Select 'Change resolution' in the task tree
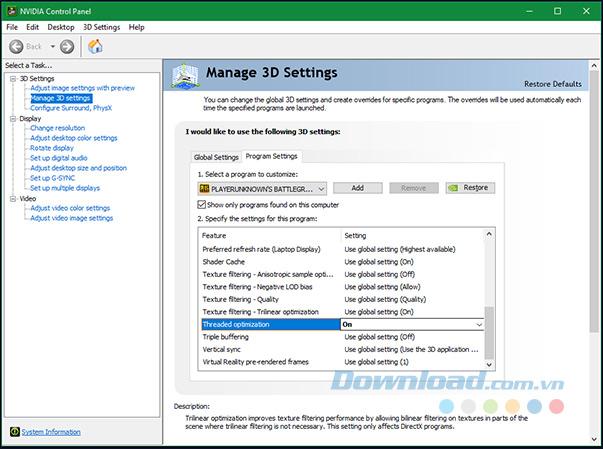This screenshot has height=449, width=603. click(x=57, y=128)
